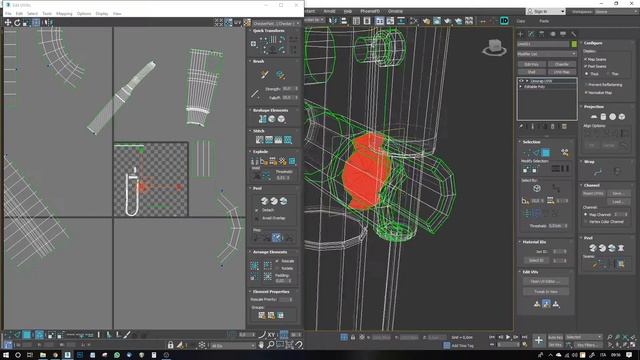Click the object color swatch beside name field
Image resolution: width=640 pixels, height=360 pixels.
click(574, 44)
